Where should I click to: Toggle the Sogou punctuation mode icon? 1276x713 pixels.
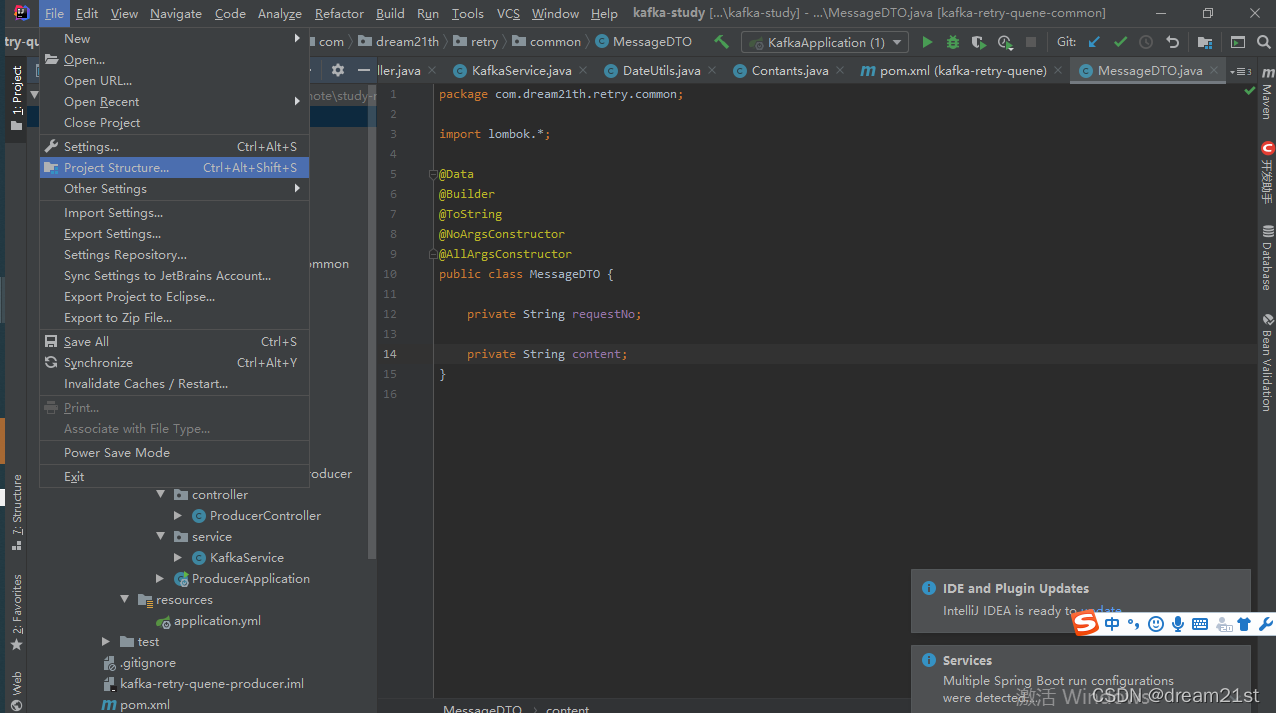[x=1134, y=624]
